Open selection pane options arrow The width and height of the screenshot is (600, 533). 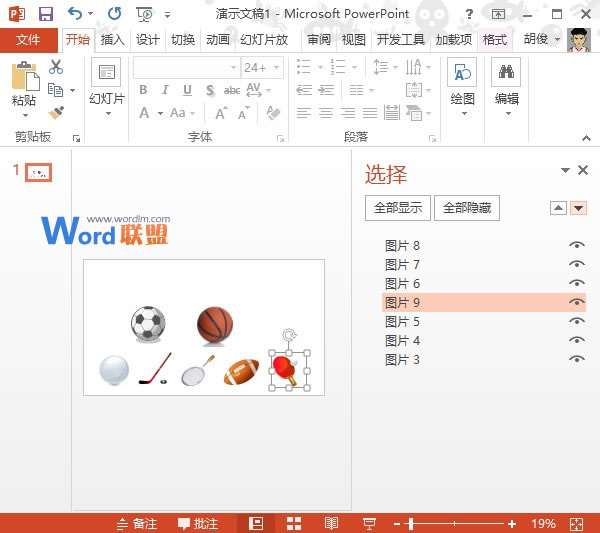click(565, 170)
